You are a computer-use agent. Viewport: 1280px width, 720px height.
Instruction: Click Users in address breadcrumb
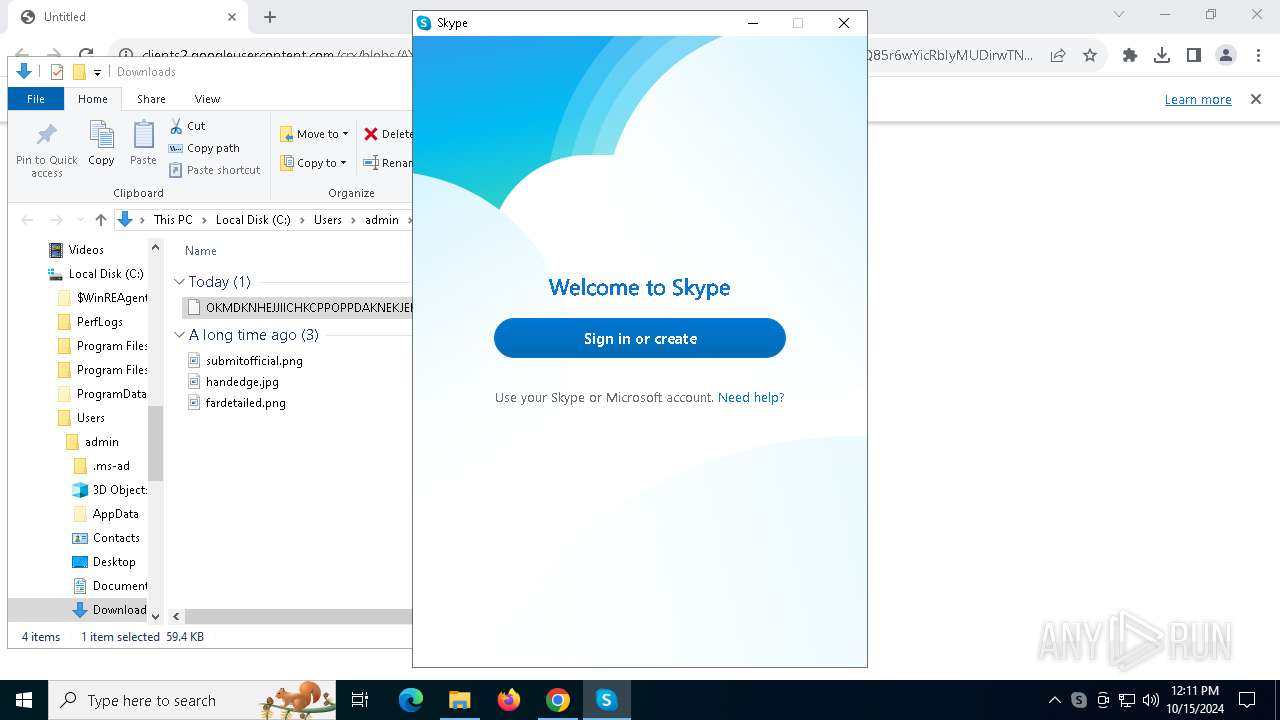point(328,220)
